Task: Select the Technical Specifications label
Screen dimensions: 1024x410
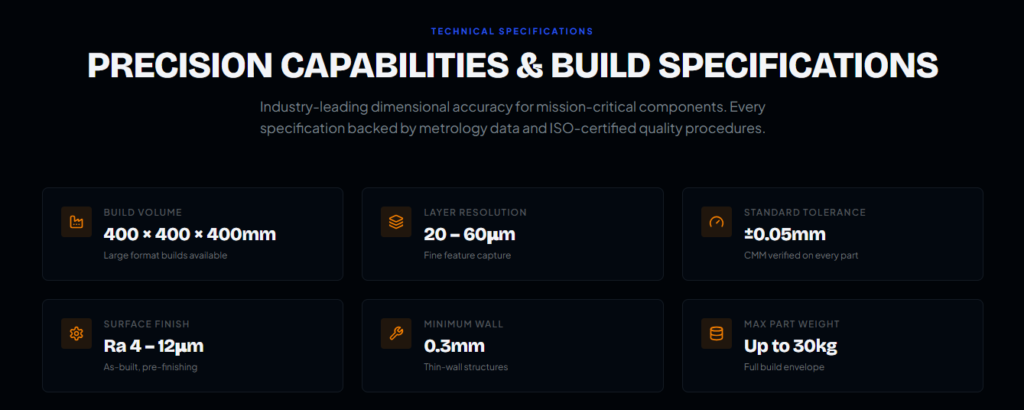Action: tap(512, 32)
